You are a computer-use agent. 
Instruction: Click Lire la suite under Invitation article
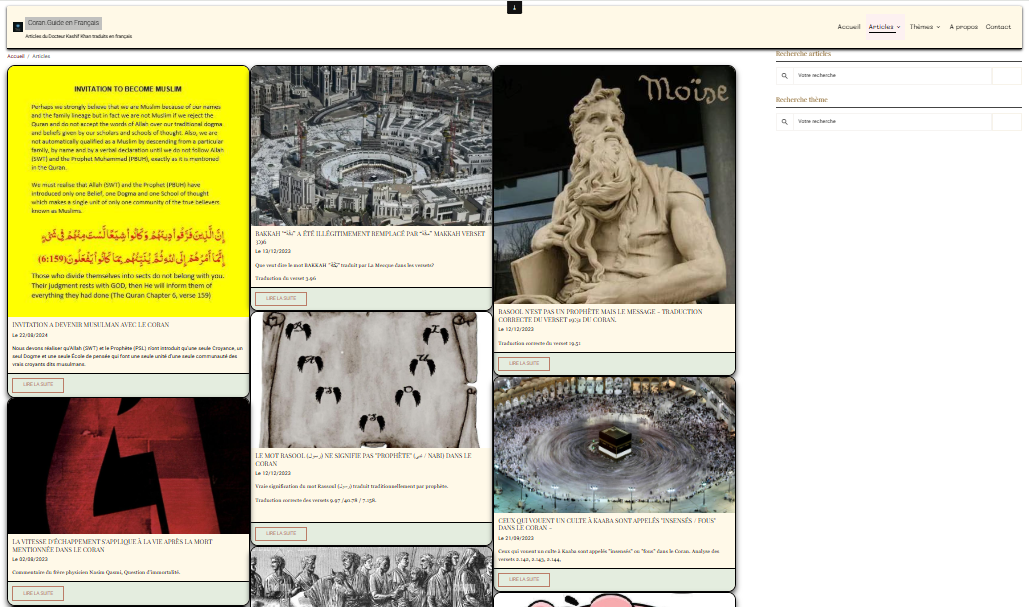[38, 385]
